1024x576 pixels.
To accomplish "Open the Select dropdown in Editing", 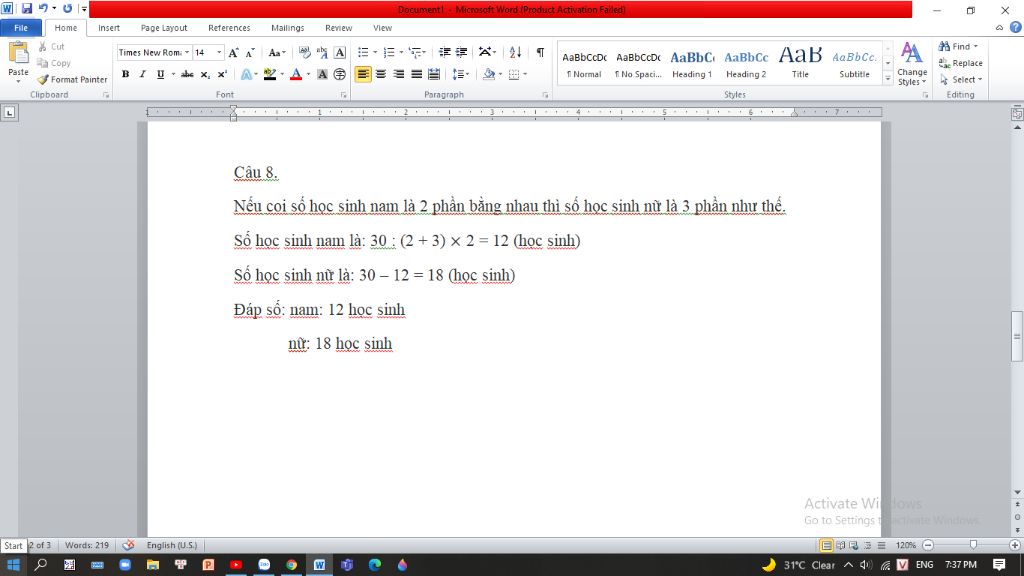I will 961,79.
